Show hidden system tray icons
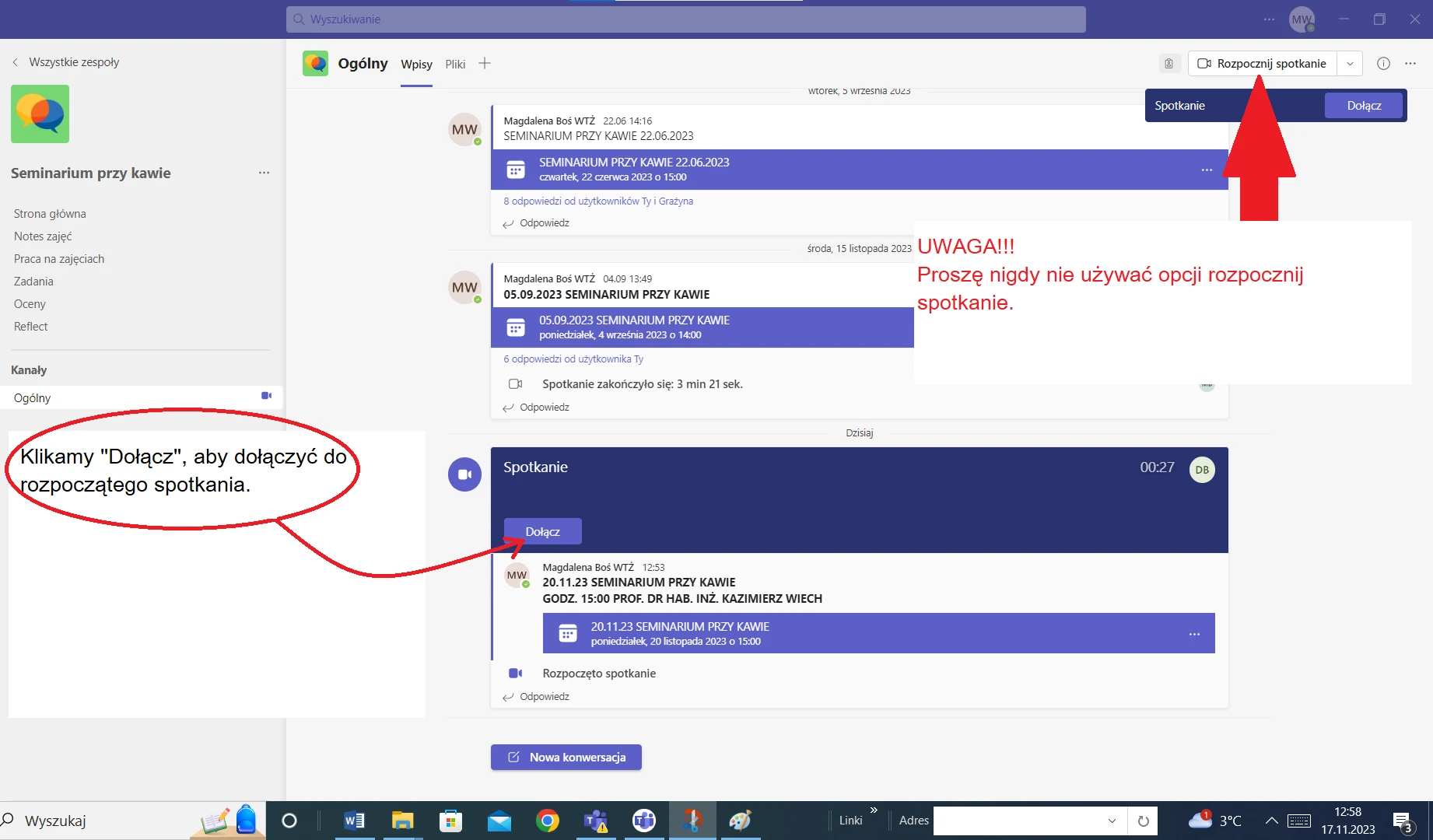1433x840 pixels. pos(1271,821)
